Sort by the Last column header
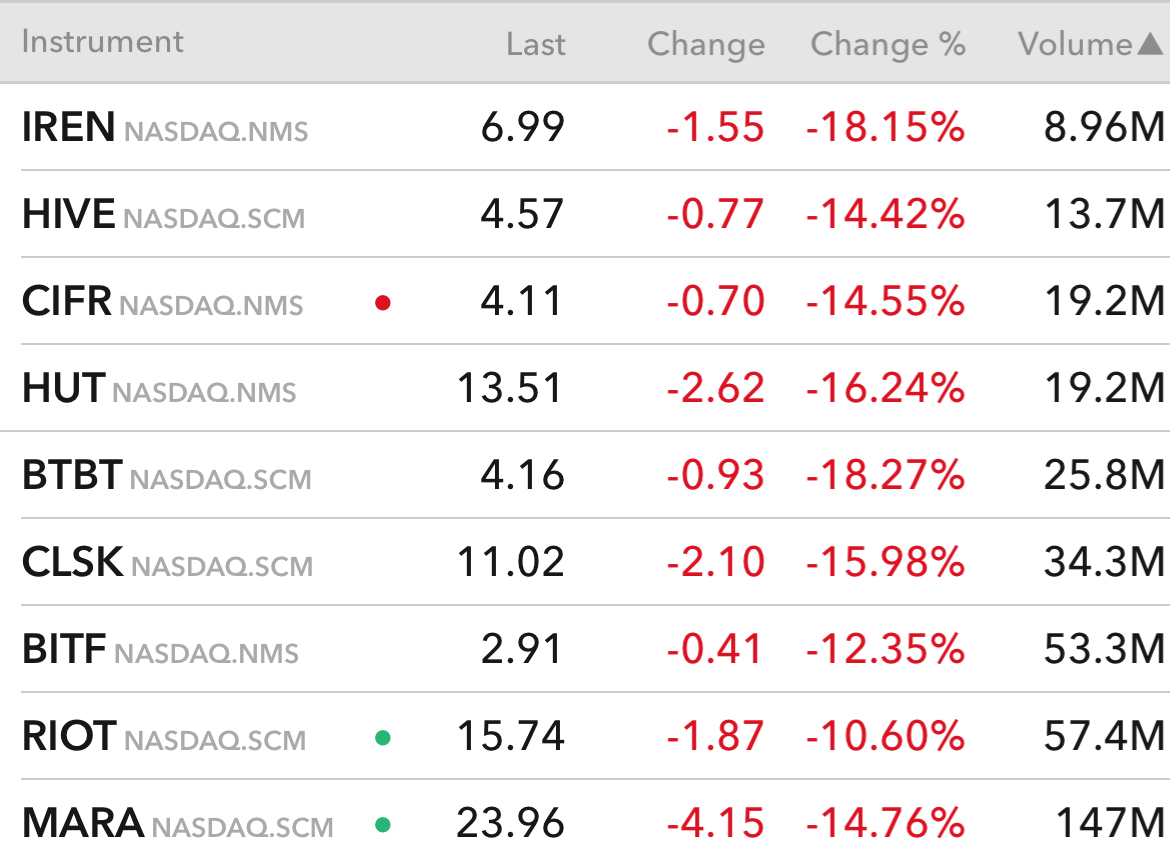The width and height of the screenshot is (1170, 861). pos(536,44)
